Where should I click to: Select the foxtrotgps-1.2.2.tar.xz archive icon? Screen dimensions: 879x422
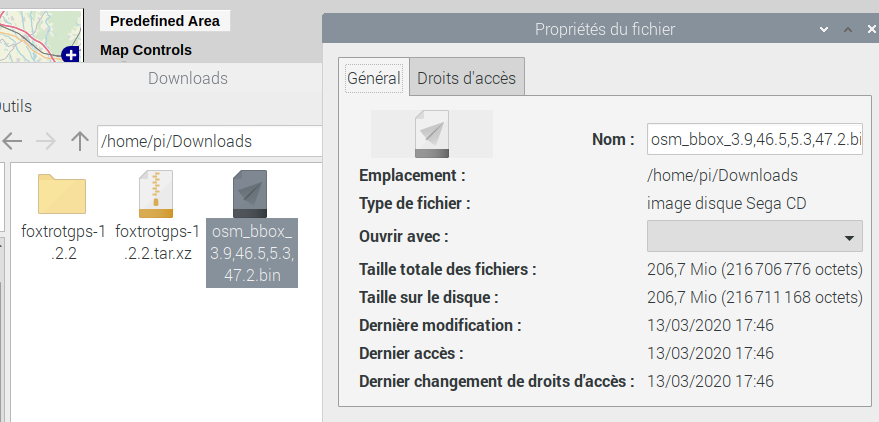156,194
